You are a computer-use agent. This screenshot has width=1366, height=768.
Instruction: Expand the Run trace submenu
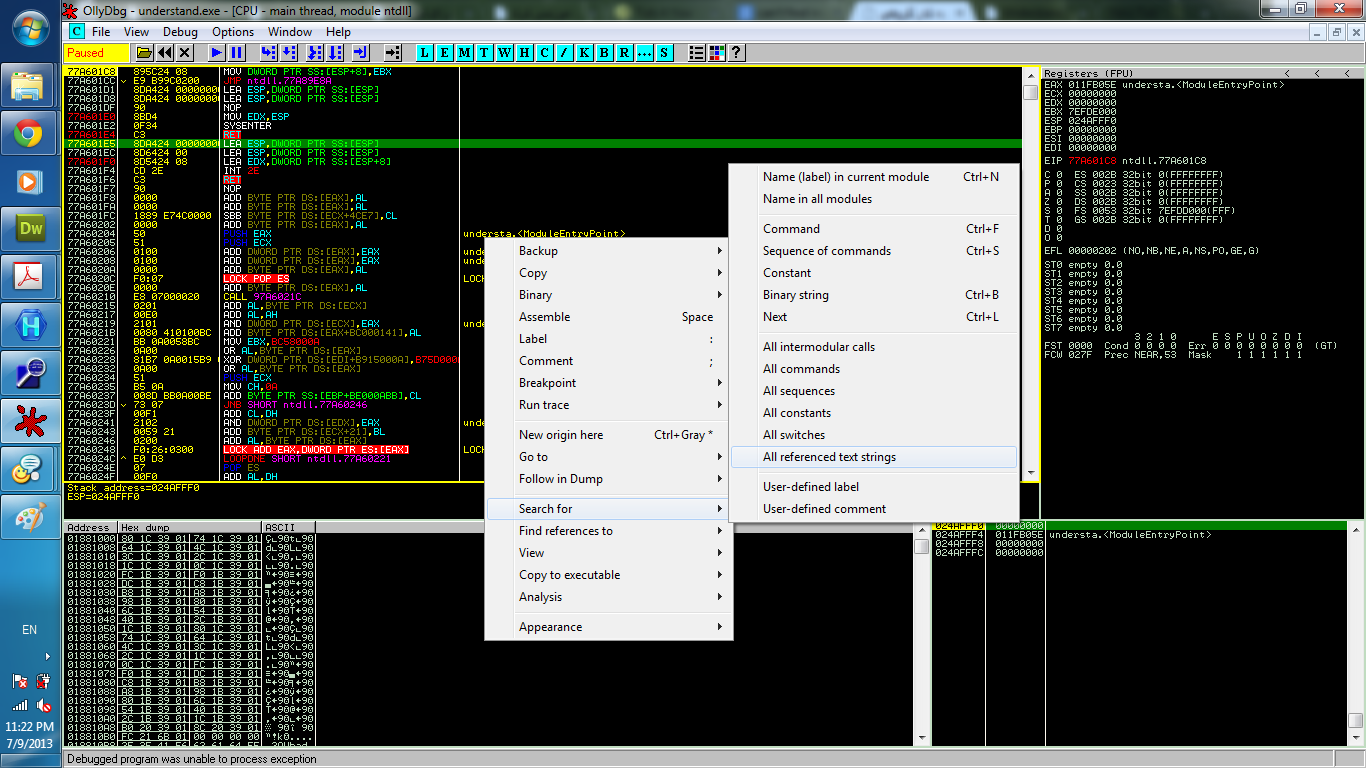tap(609, 405)
